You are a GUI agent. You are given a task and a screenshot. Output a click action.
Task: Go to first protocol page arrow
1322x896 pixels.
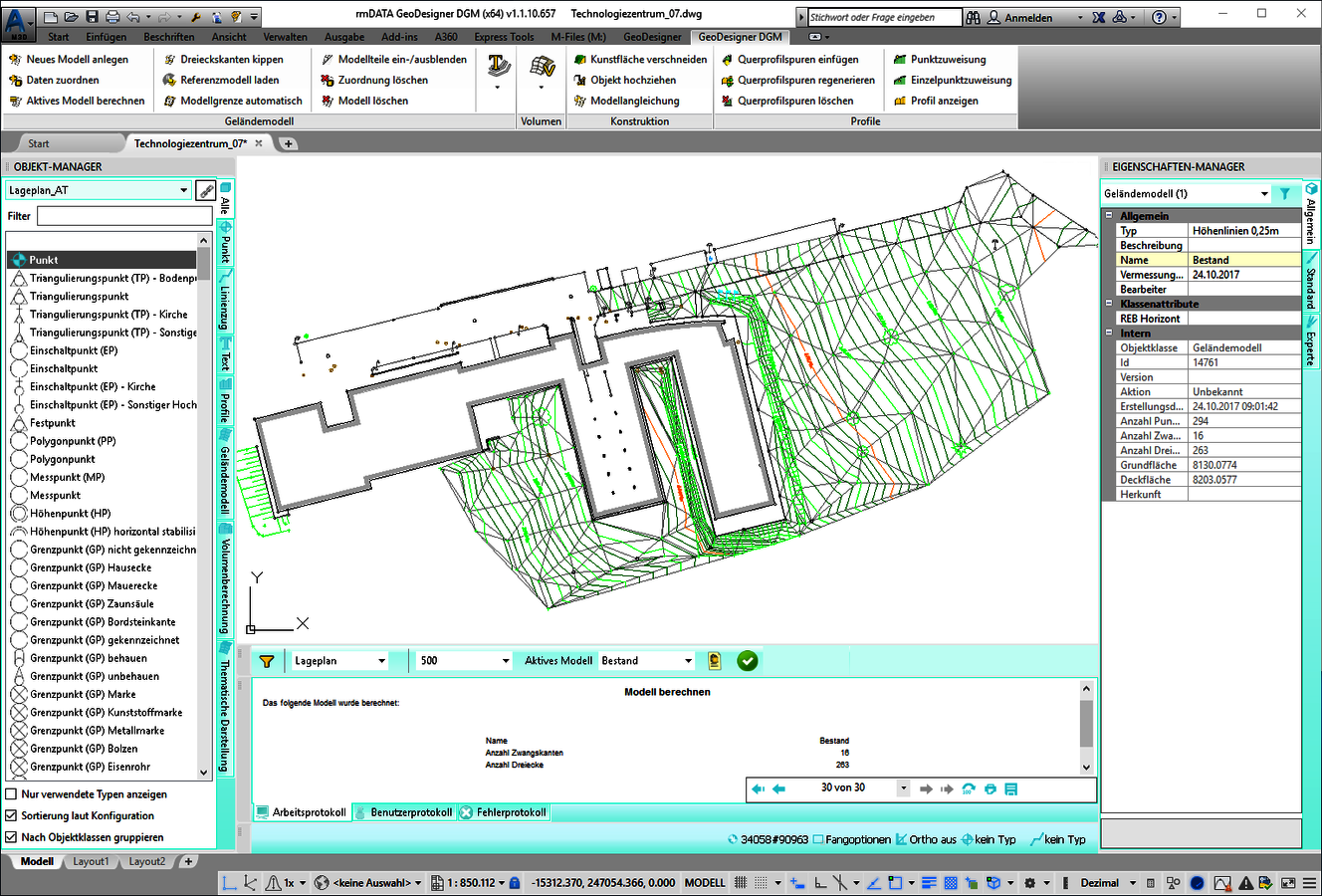click(x=759, y=788)
